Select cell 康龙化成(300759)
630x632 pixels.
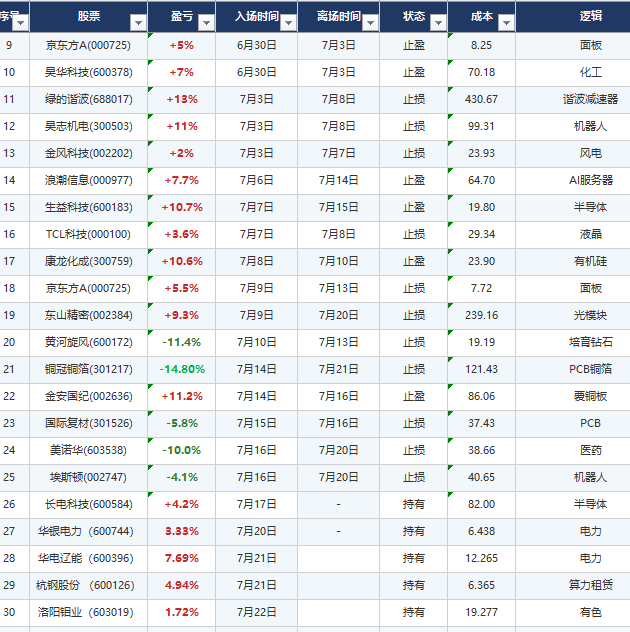click(88, 261)
